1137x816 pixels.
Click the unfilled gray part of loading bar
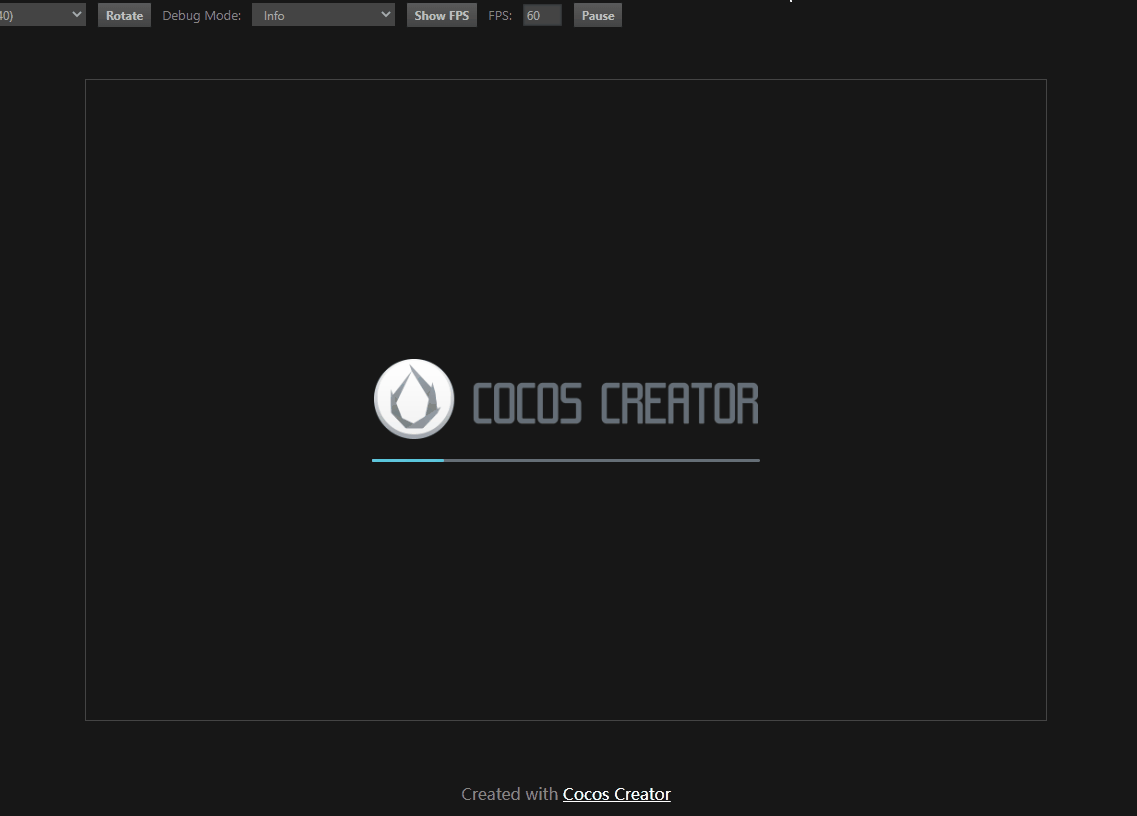(600, 460)
